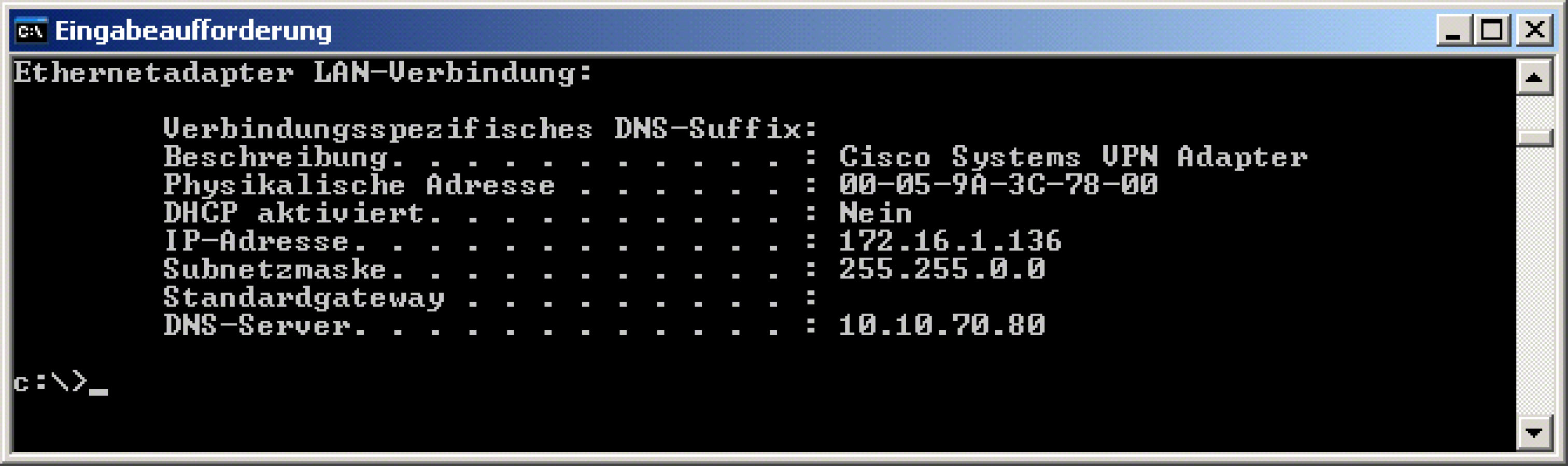Screen dimensions: 1568x466
Task: Open the command prompt system menu icon
Action: pyautogui.click(x=31, y=31)
